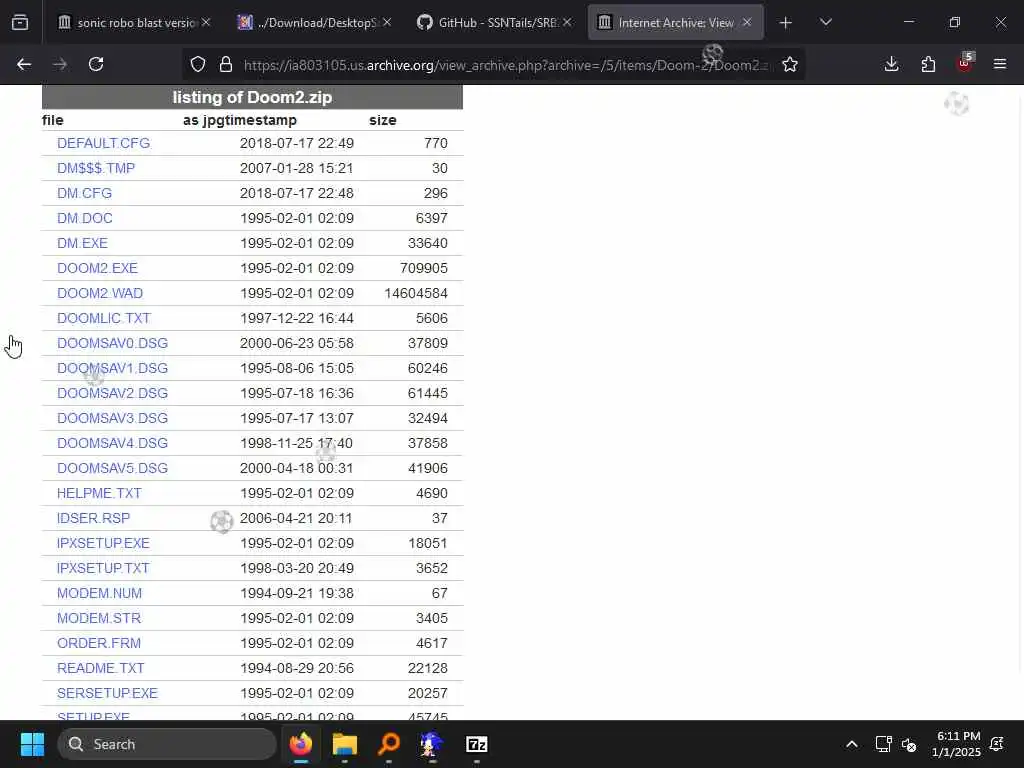Screen dimensions: 1024x768
Task: Click the forward navigation arrow
Action: (x=60, y=64)
